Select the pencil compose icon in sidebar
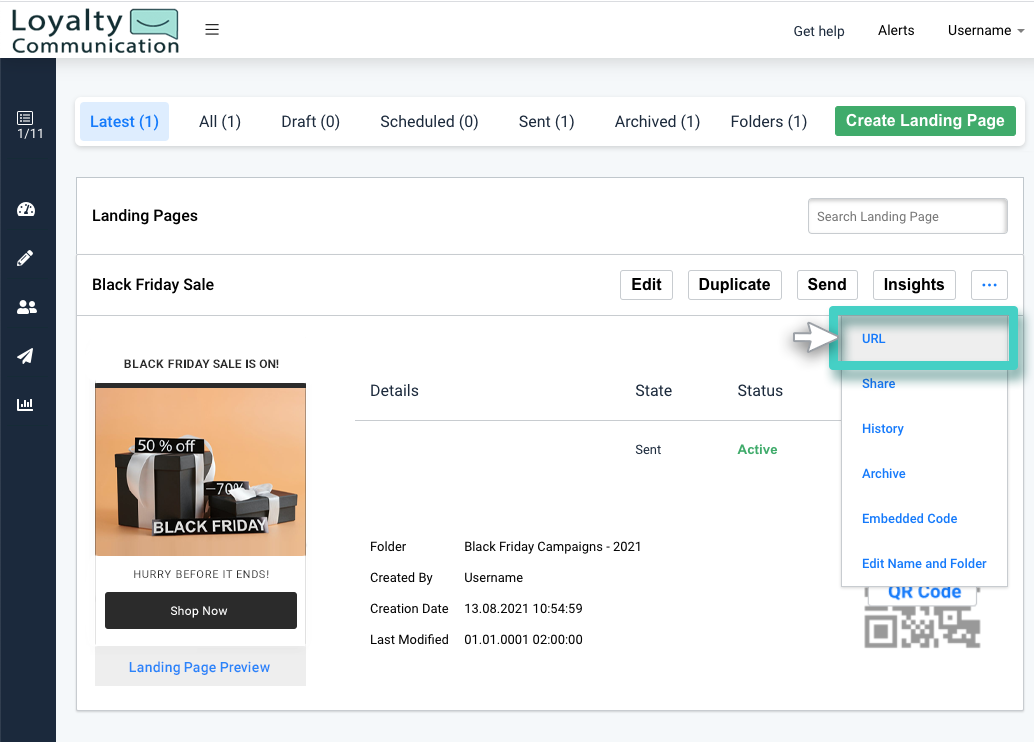Image resolution: width=1034 pixels, height=742 pixels. [x=27, y=257]
